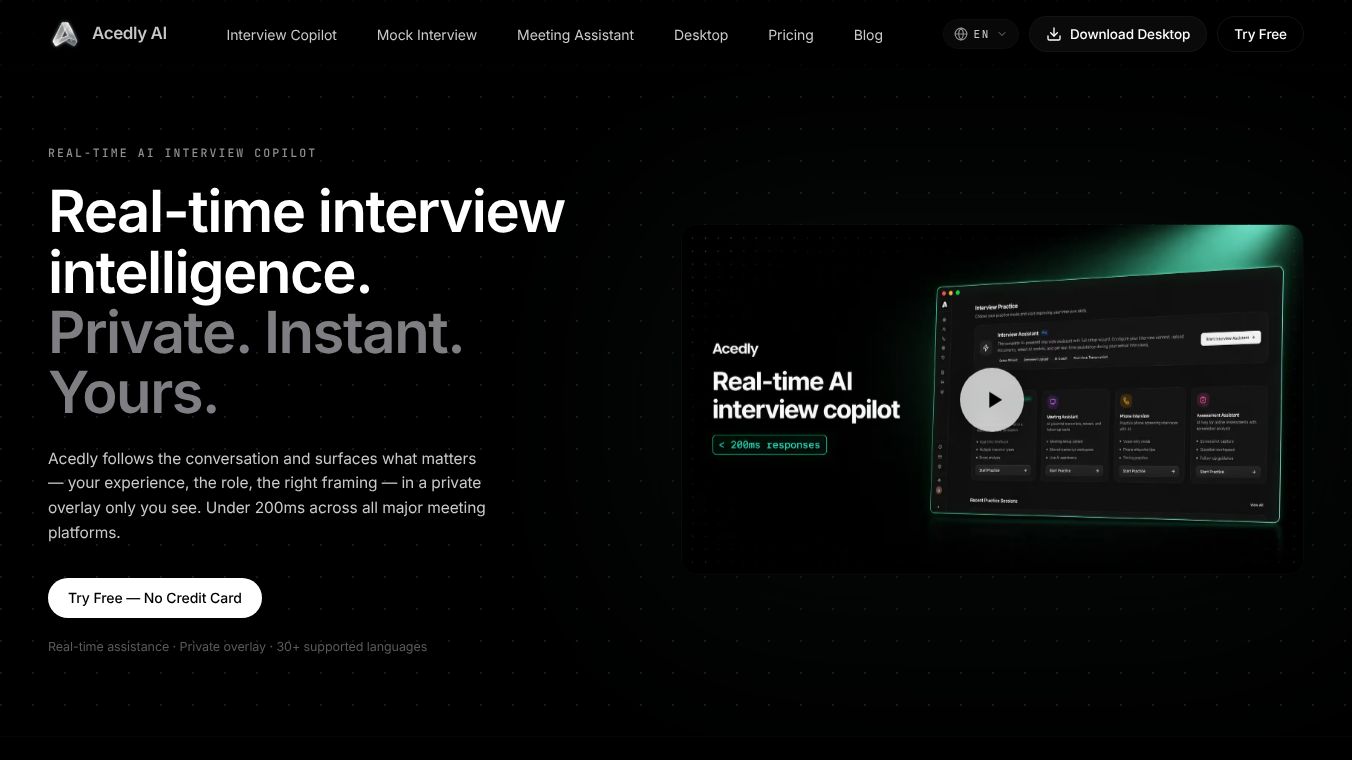Open the Interview Copilot menu item
The height and width of the screenshot is (760, 1352).
point(281,35)
